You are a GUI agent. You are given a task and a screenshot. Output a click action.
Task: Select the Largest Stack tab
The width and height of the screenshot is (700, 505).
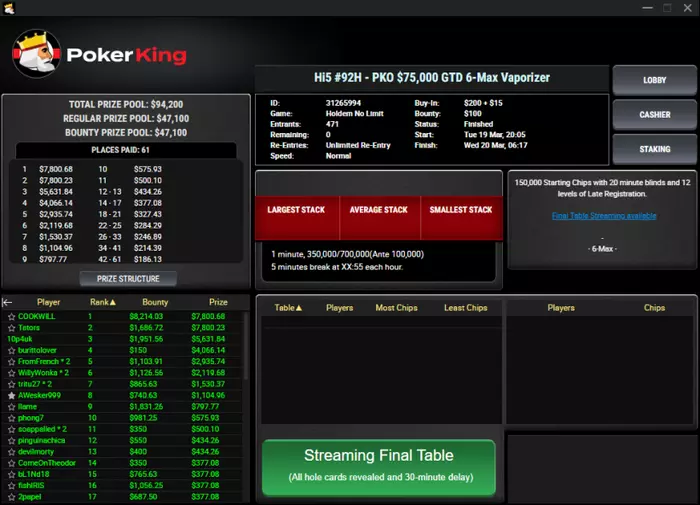click(x=296, y=218)
